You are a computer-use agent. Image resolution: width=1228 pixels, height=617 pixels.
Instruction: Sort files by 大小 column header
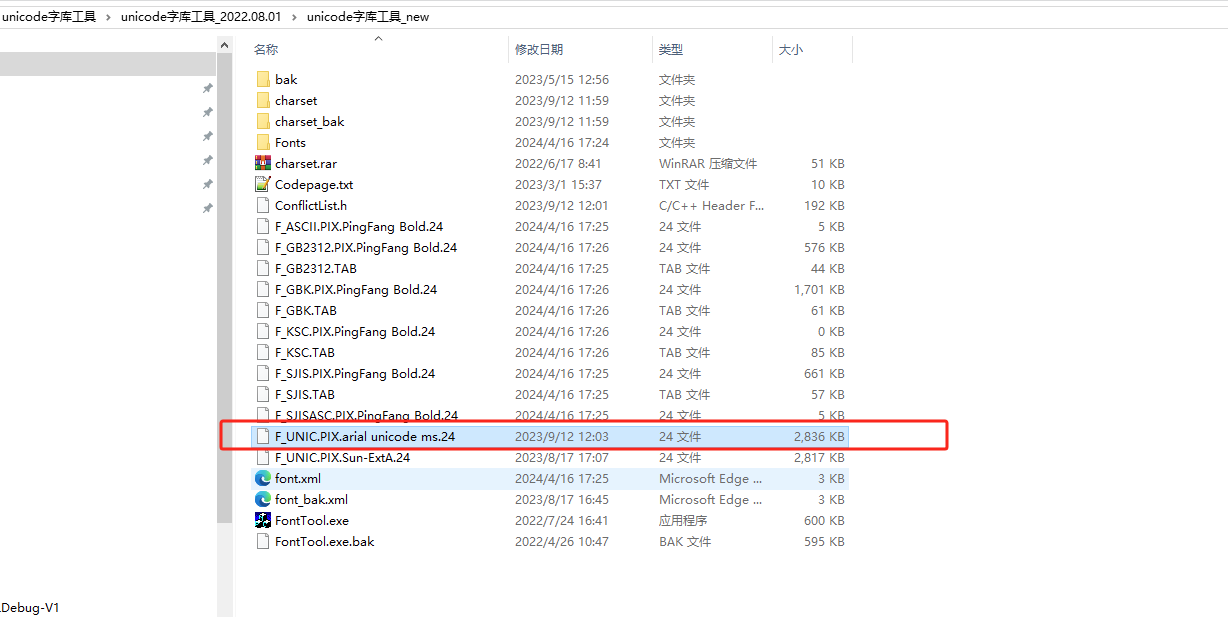click(790, 49)
